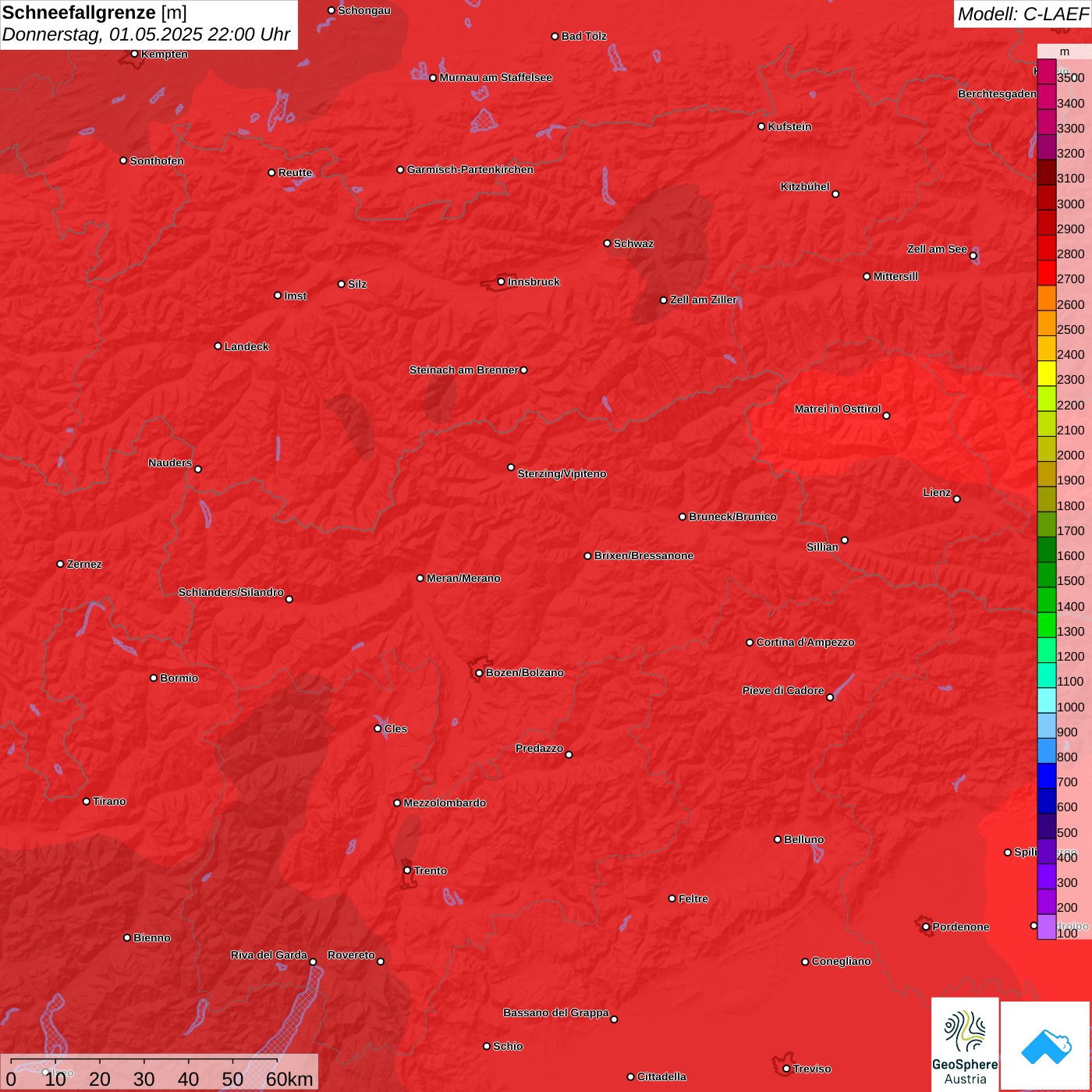The image size is (1092, 1092).
Task: Click the 'Schwaz' map label
Action: [x=633, y=243]
